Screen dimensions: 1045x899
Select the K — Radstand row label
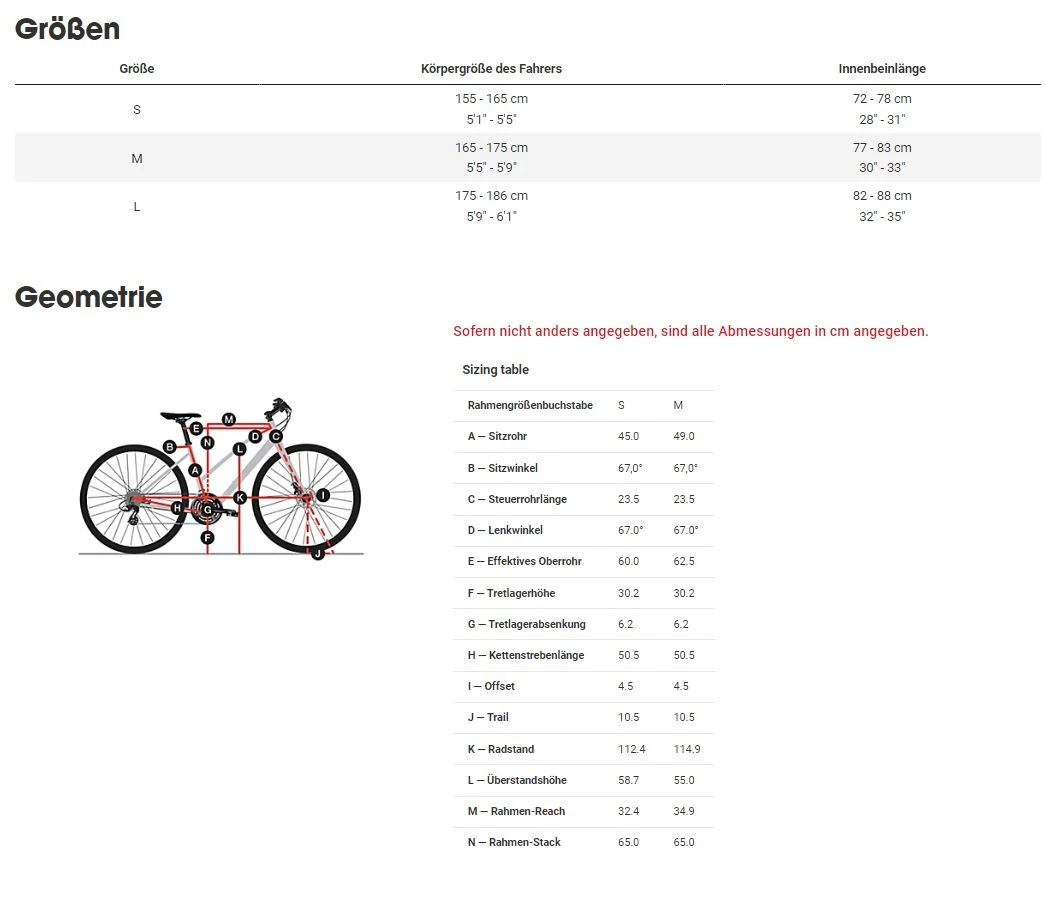(501, 749)
